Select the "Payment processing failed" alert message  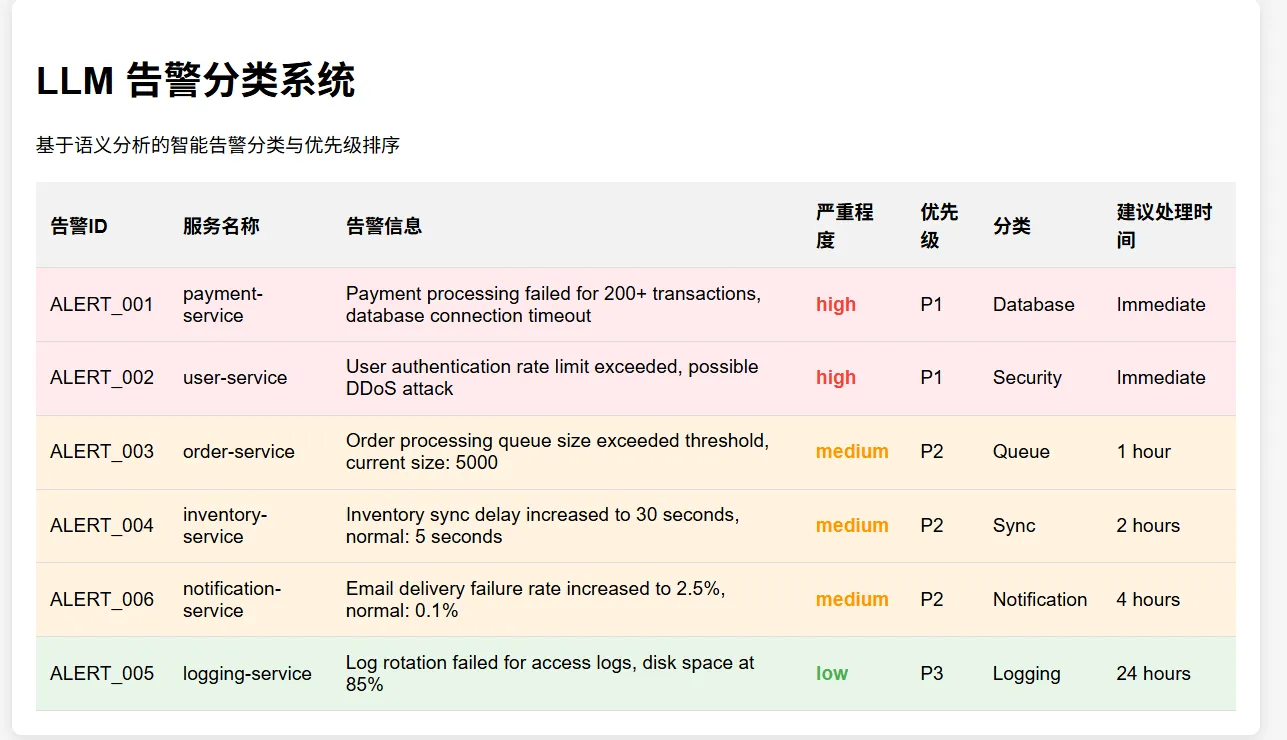coord(554,305)
